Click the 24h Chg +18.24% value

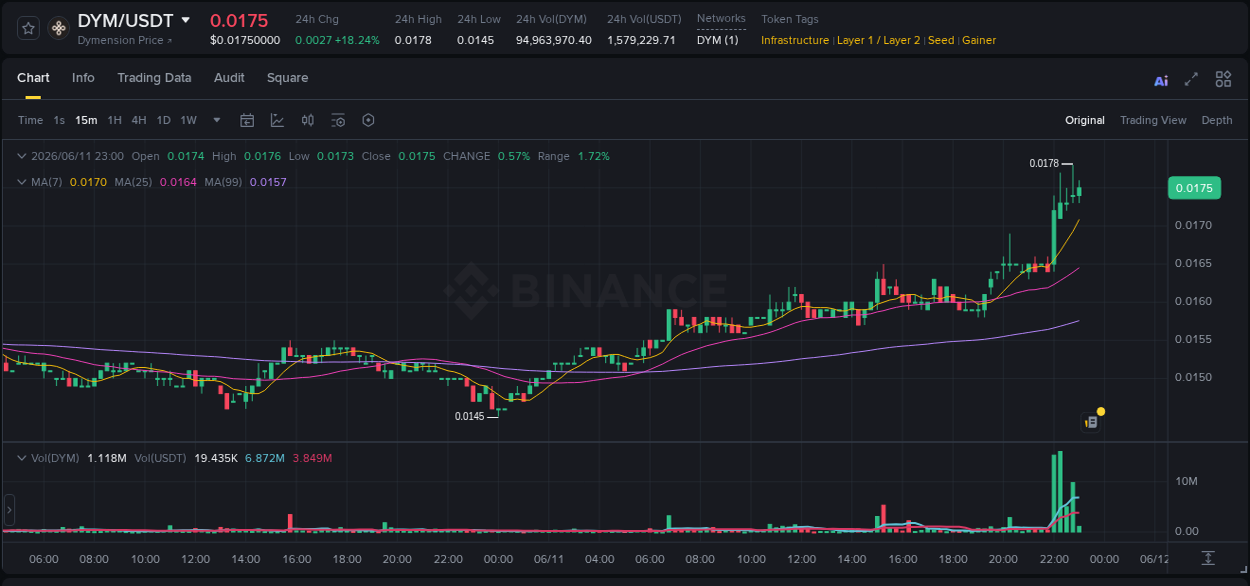pyautogui.click(x=356, y=40)
